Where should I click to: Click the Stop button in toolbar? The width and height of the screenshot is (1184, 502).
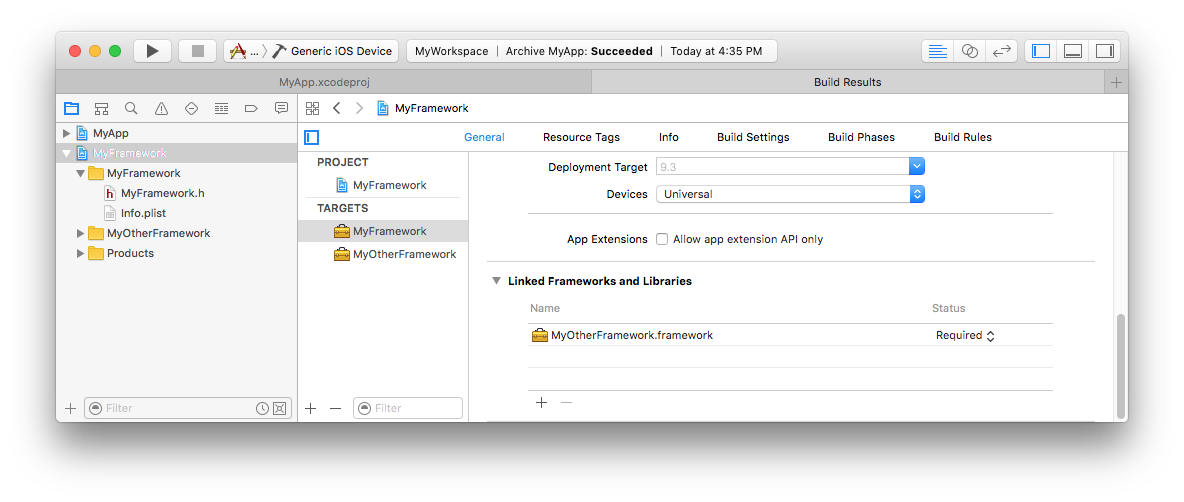point(198,51)
